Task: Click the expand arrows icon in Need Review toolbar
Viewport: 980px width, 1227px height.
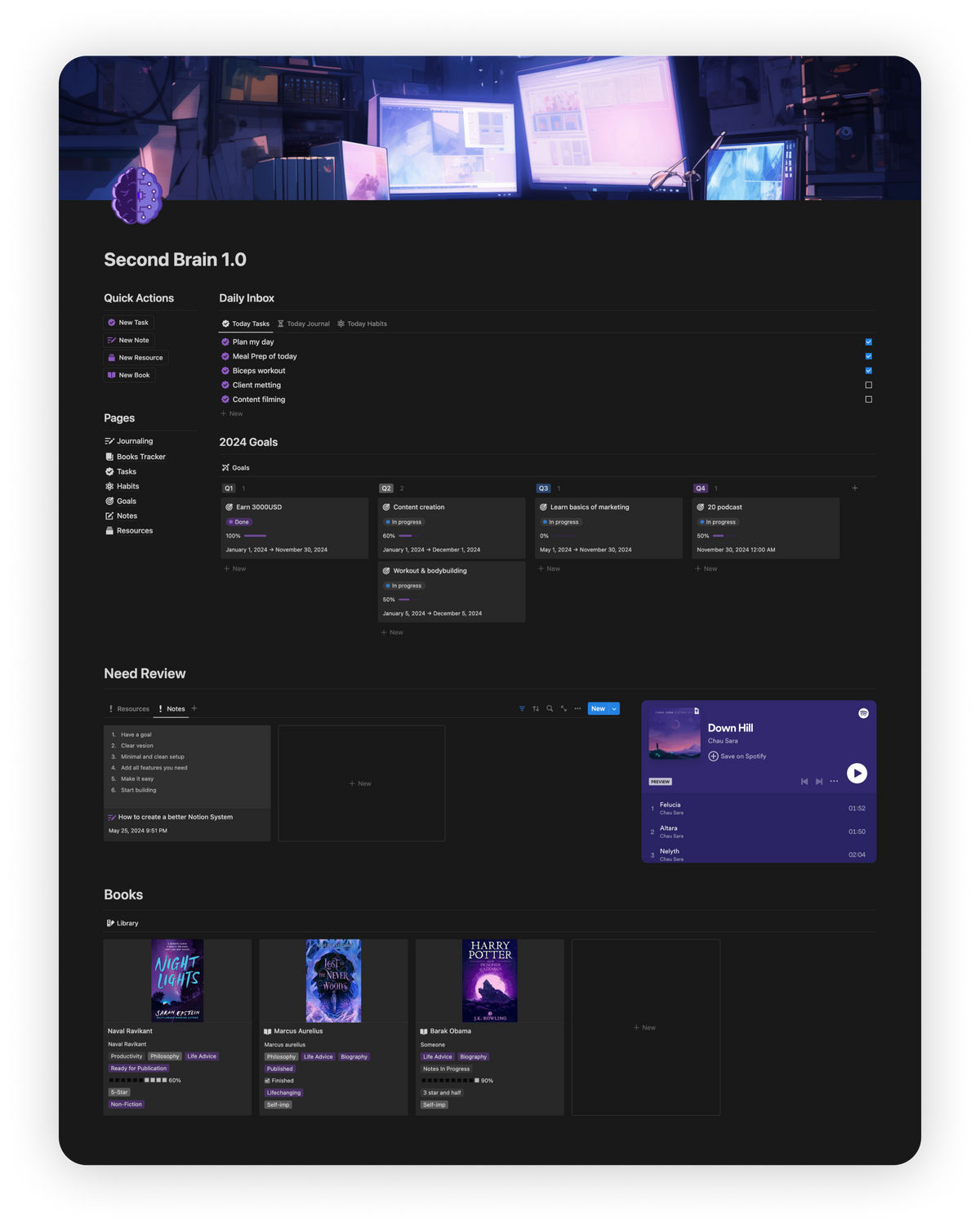Action: click(563, 708)
